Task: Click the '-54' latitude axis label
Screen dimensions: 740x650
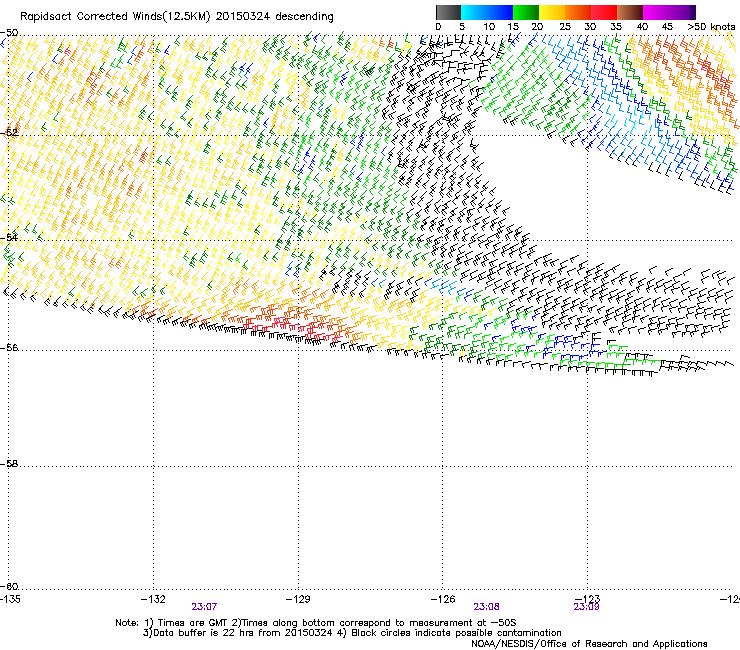Action: click(x=9, y=237)
